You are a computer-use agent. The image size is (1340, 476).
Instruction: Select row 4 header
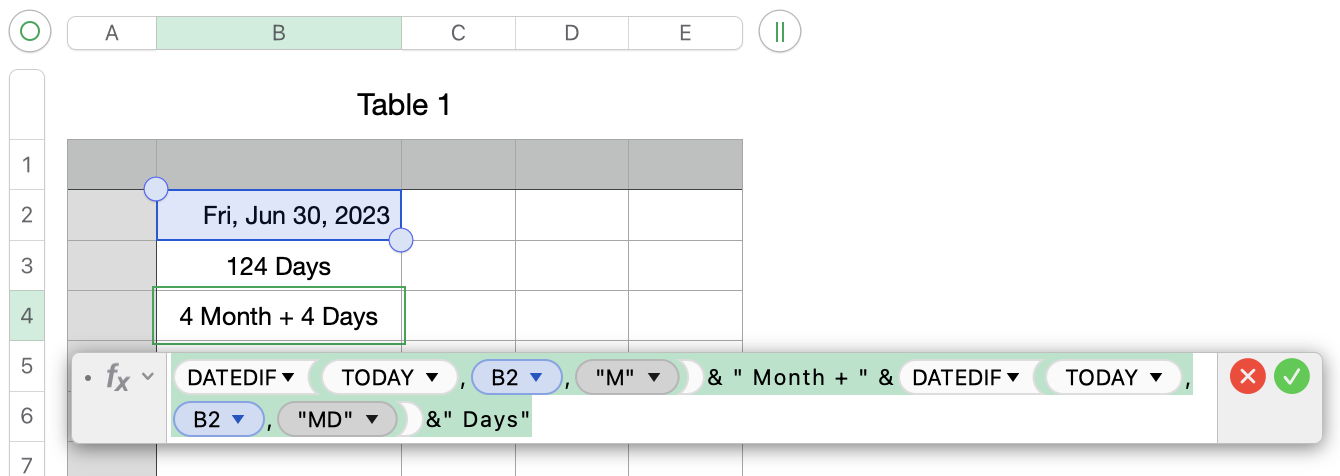coord(26,316)
